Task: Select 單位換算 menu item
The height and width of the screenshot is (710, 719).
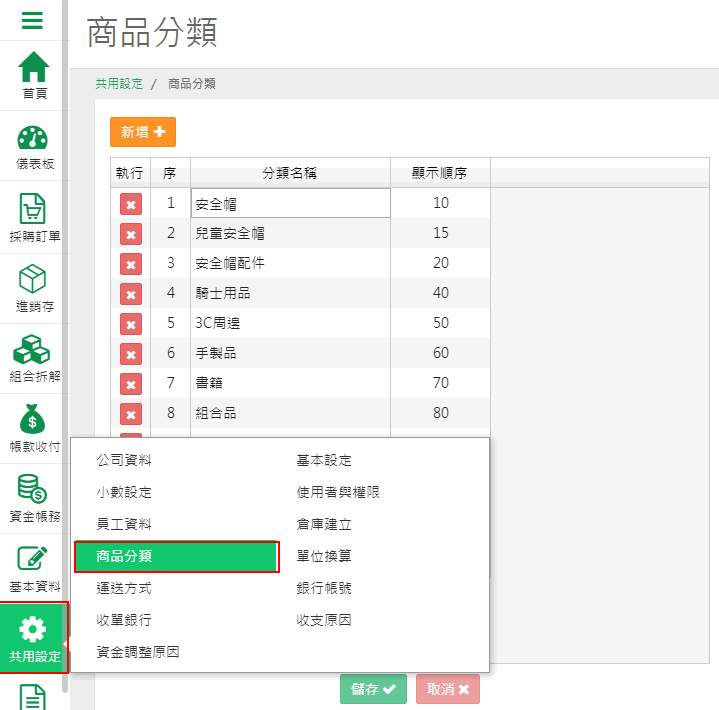Action: 324,556
